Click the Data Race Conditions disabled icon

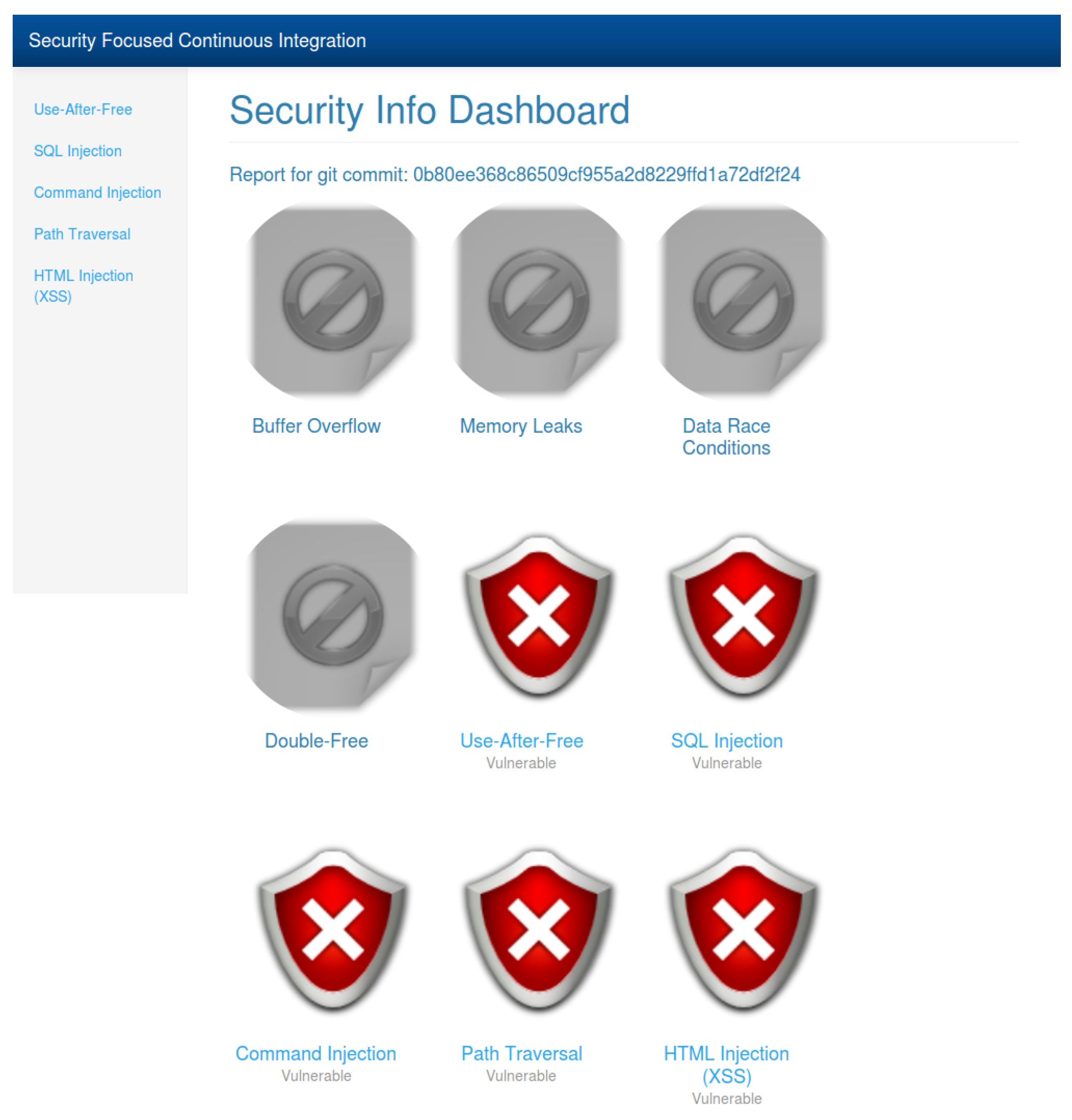(744, 300)
